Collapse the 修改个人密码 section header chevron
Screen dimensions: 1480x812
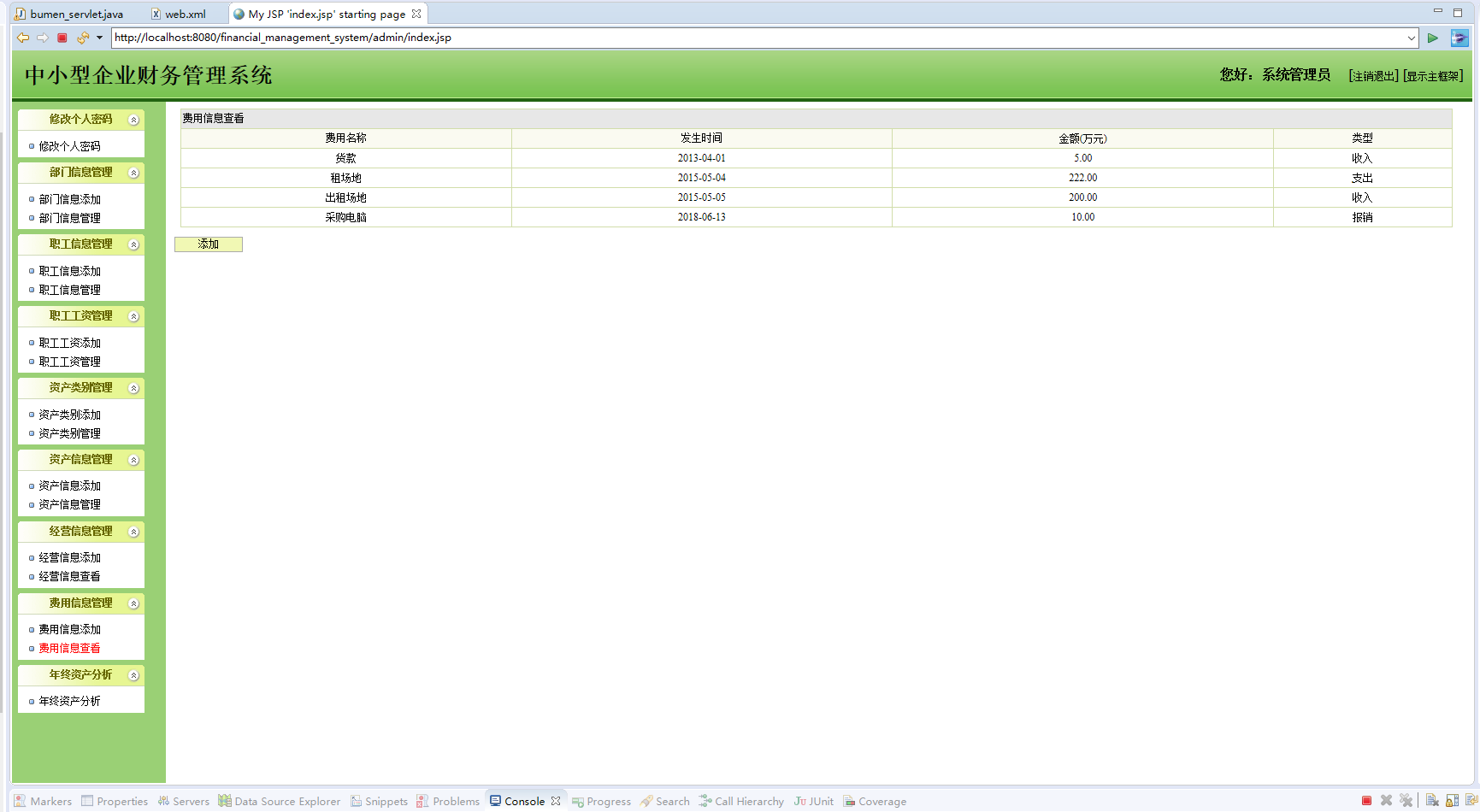point(133,120)
